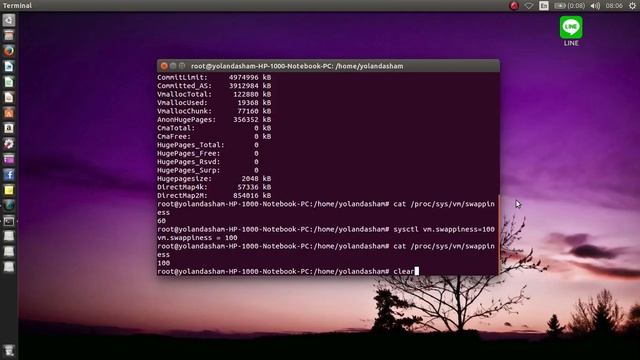640x360 pixels.
Task: Click the typed 'clear' command at prompt
Action: coord(403,271)
